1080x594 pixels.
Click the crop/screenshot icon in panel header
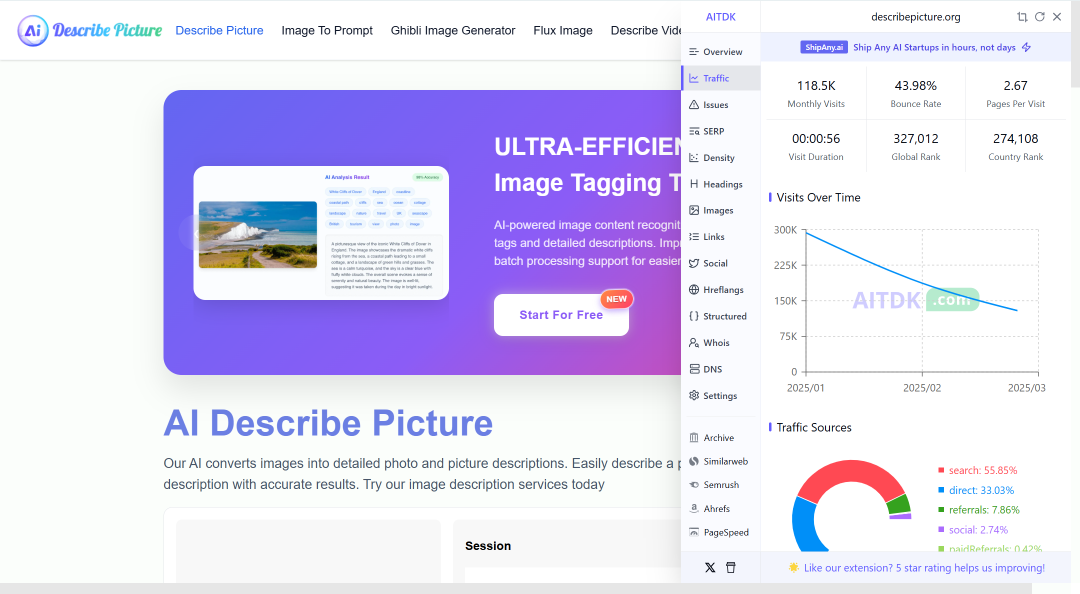click(x=1022, y=17)
